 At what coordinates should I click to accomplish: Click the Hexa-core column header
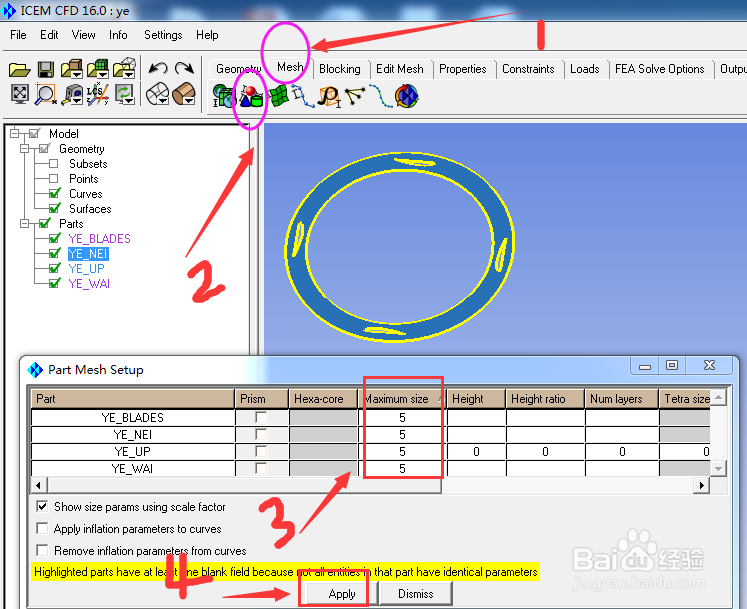click(x=323, y=399)
